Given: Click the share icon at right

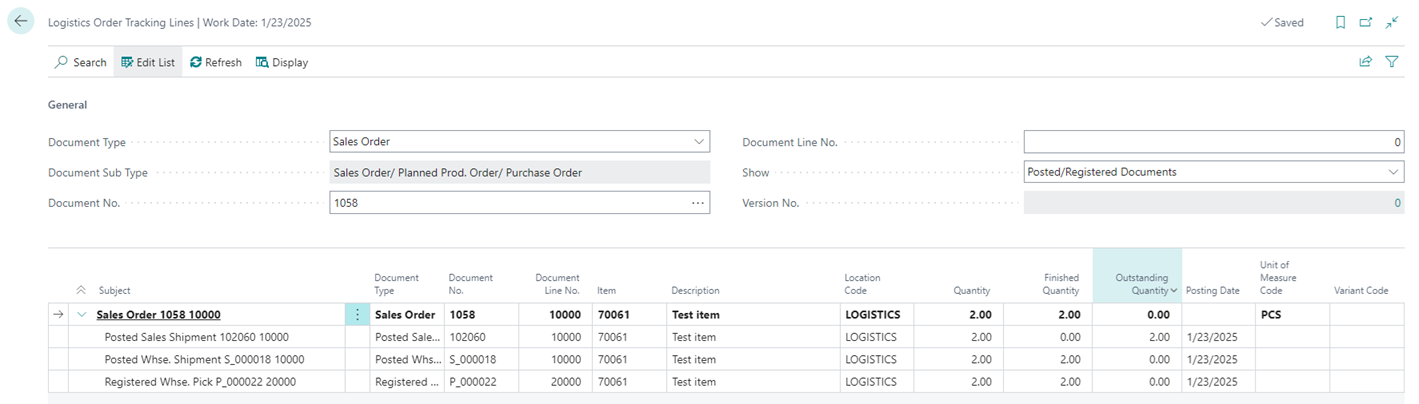Looking at the screenshot, I should [1365, 62].
